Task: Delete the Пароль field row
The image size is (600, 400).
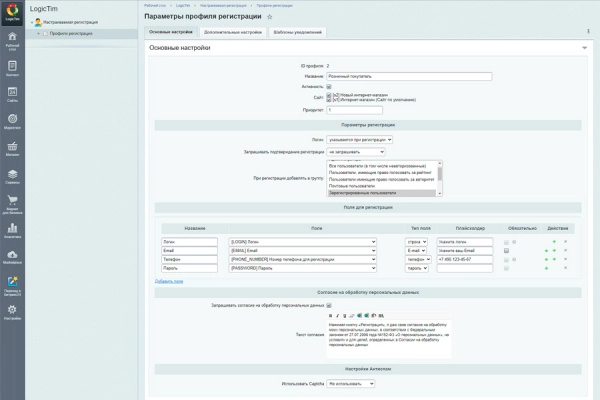Action: pyautogui.click(x=565, y=268)
